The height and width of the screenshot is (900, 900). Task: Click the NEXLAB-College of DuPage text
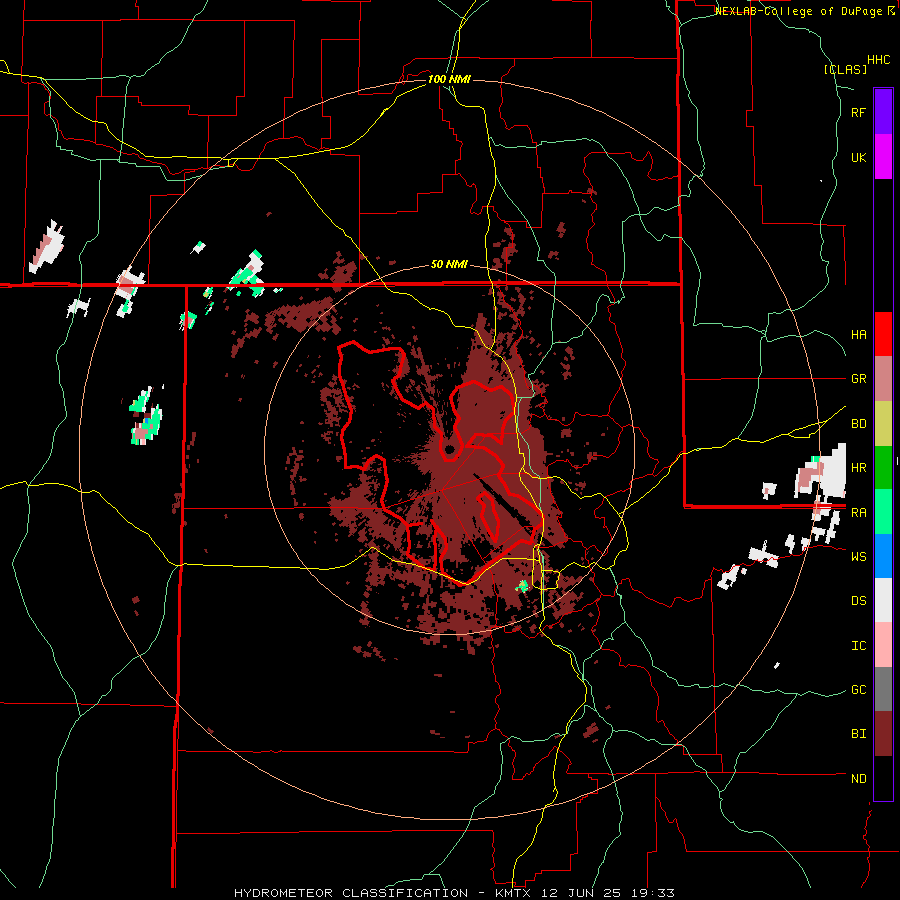tap(801, 11)
